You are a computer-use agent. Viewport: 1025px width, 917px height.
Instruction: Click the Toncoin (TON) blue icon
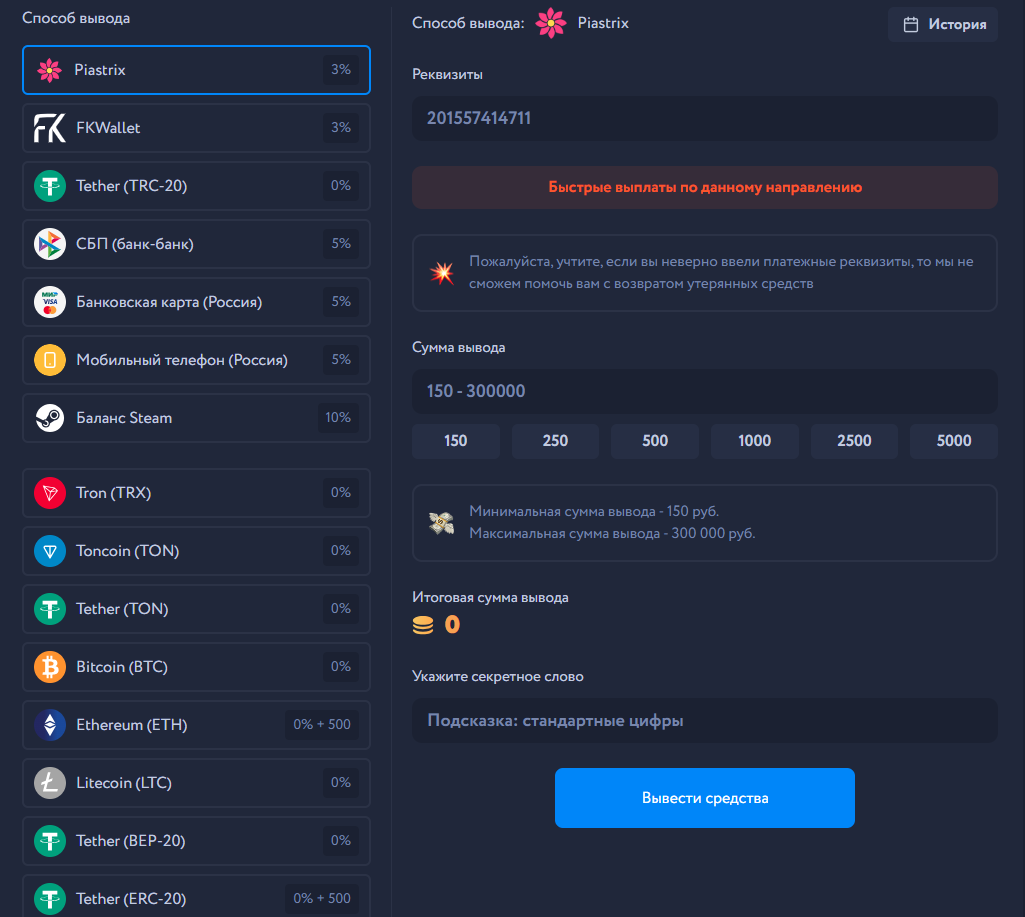point(50,551)
